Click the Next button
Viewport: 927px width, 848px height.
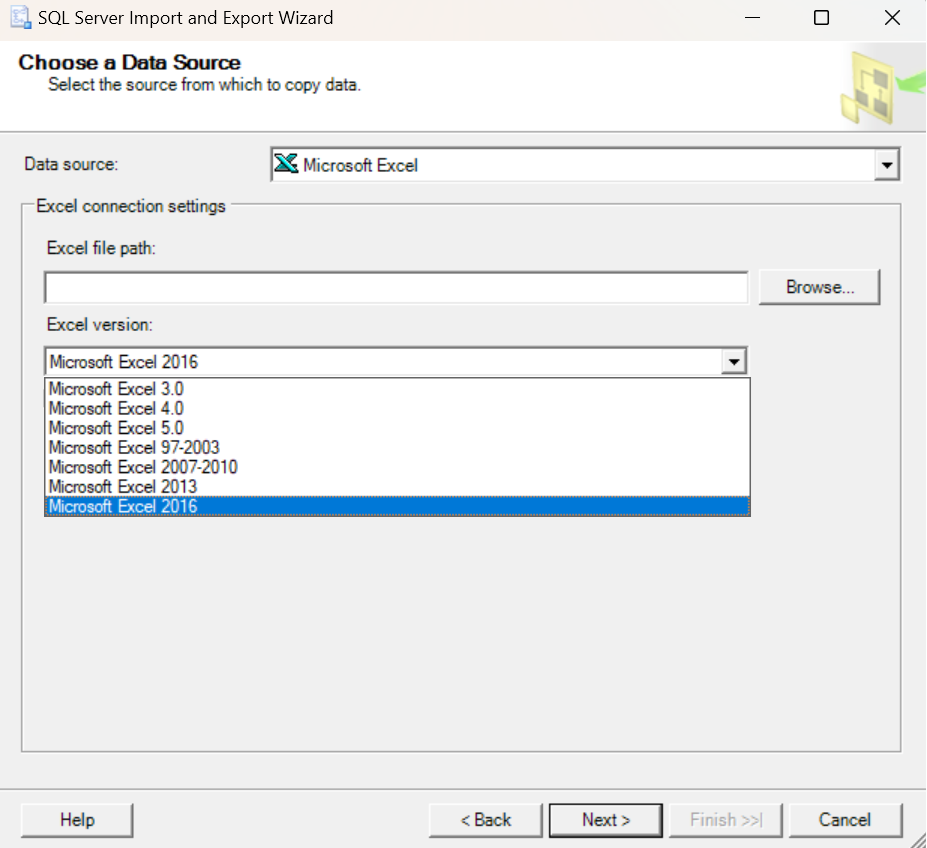point(605,819)
